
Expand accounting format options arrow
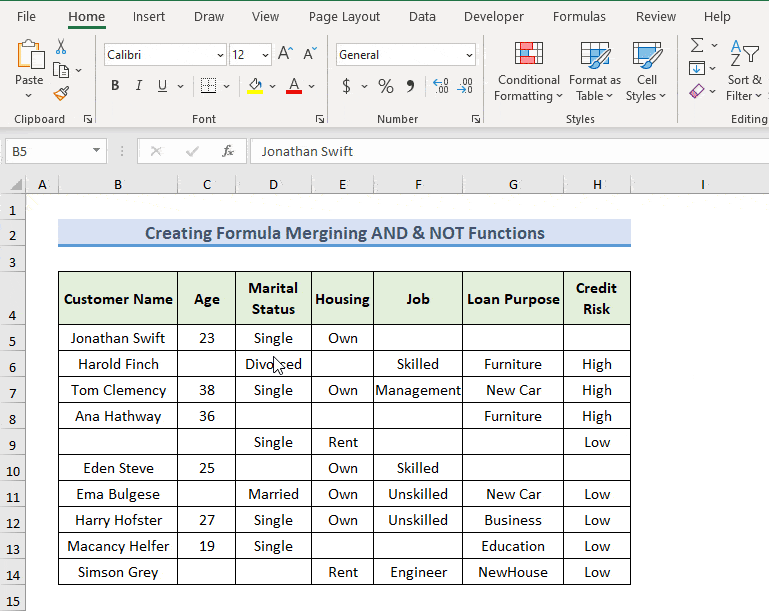tap(364, 86)
